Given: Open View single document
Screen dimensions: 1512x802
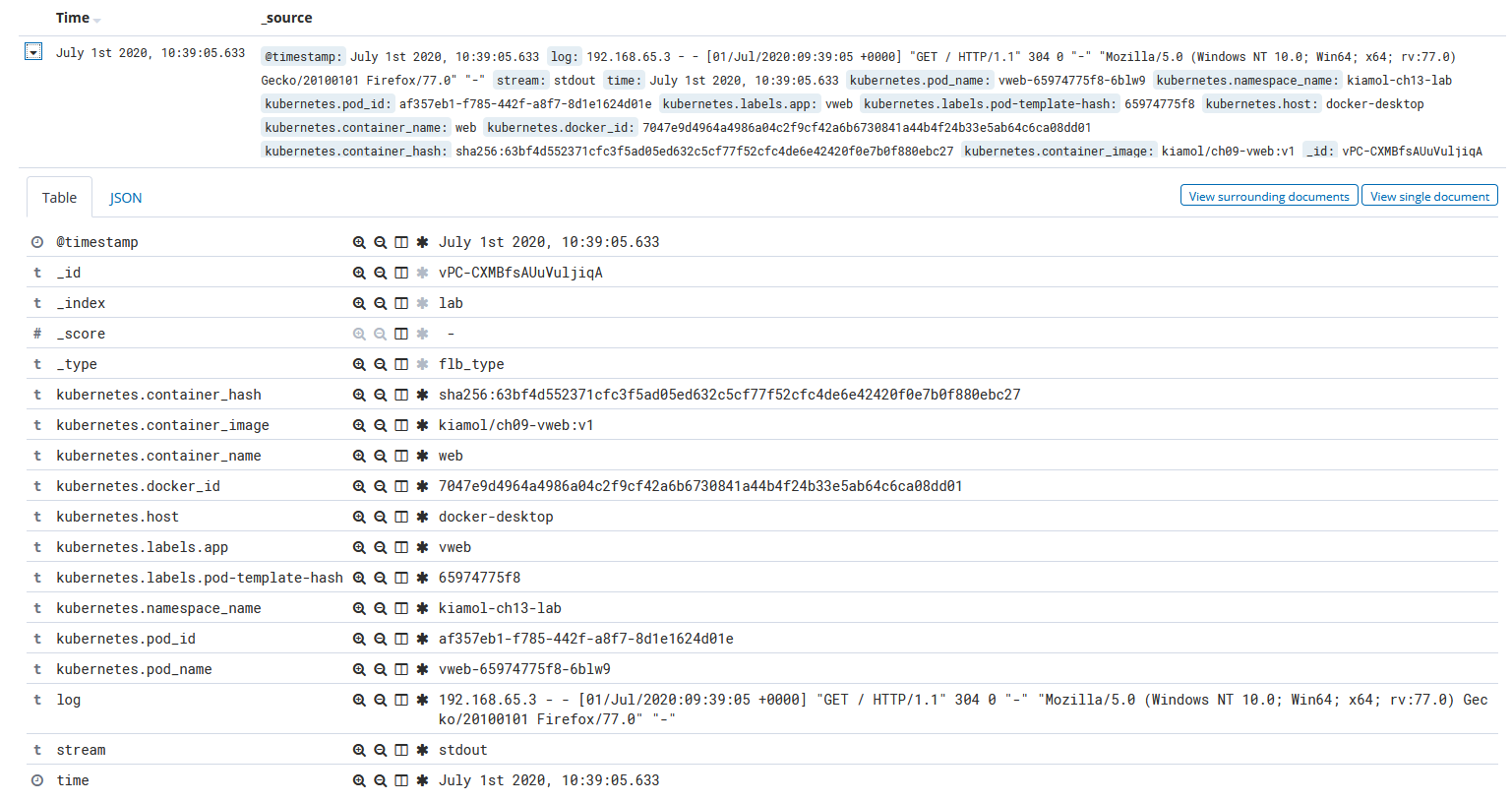Looking at the screenshot, I should (x=1429, y=195).
